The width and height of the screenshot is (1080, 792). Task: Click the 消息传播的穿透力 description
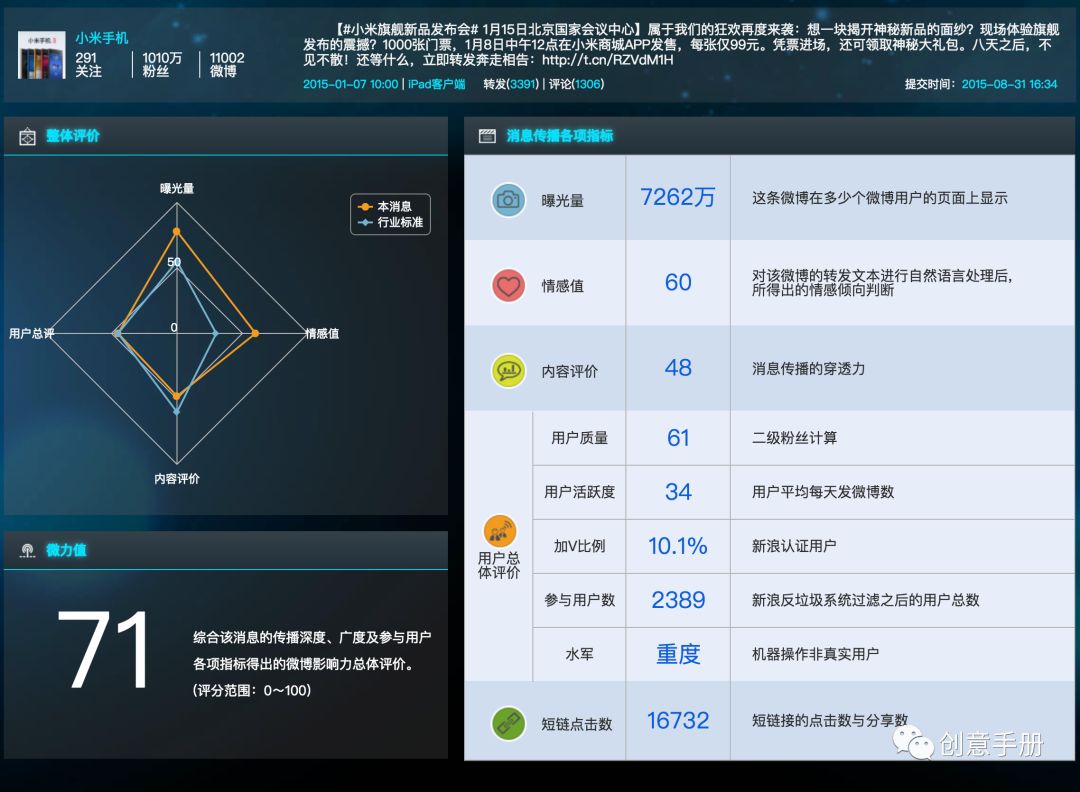[x=809, y=368]
